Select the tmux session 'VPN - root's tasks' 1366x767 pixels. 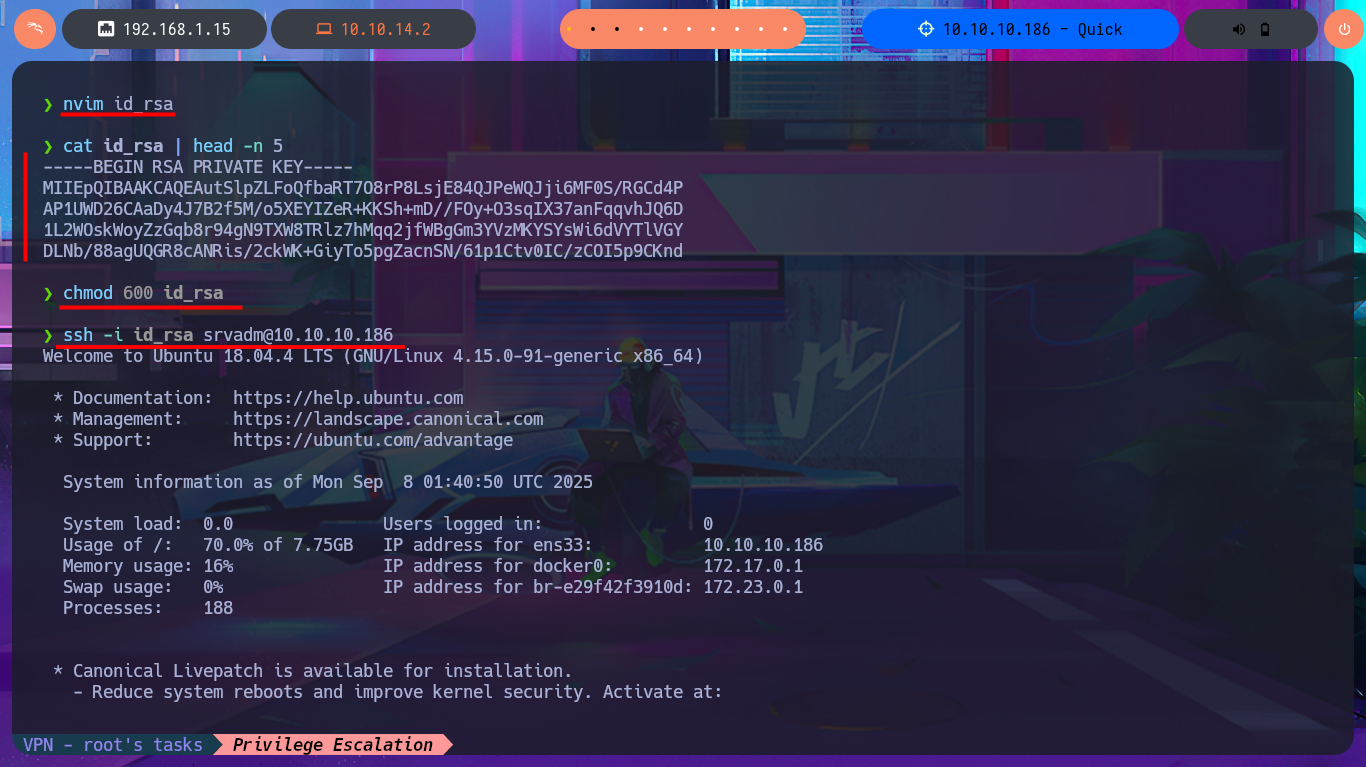[112, 744]
